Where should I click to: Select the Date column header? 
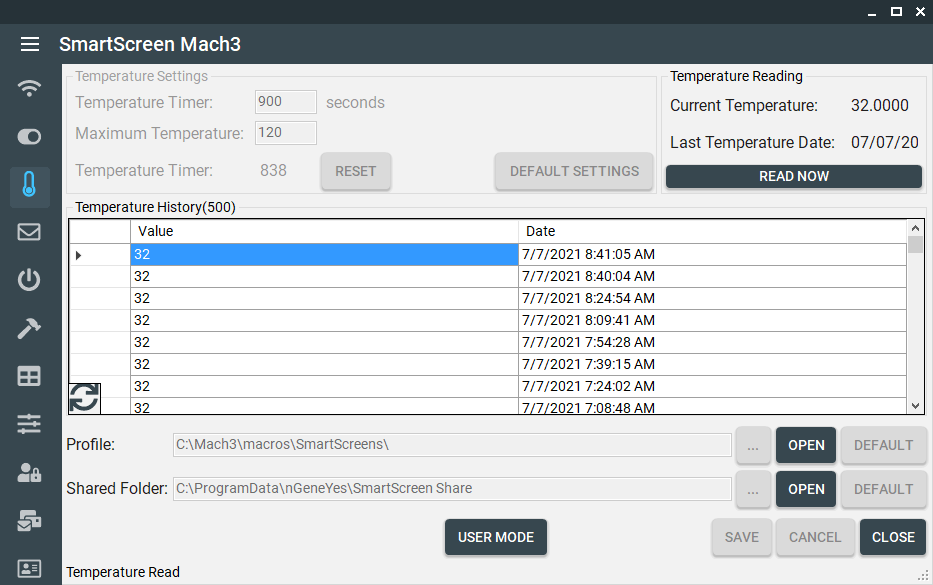pos(712,231)
